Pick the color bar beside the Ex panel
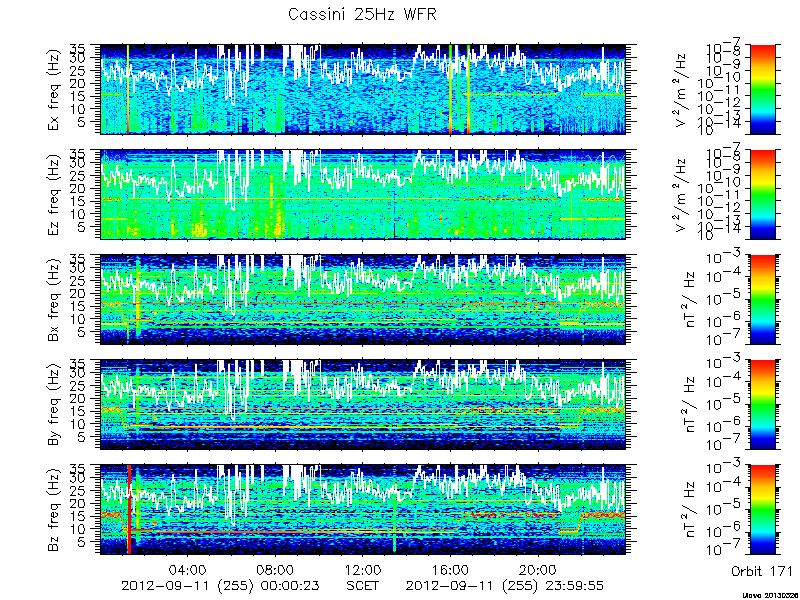 pyautogui.click(x=762, y=89)
